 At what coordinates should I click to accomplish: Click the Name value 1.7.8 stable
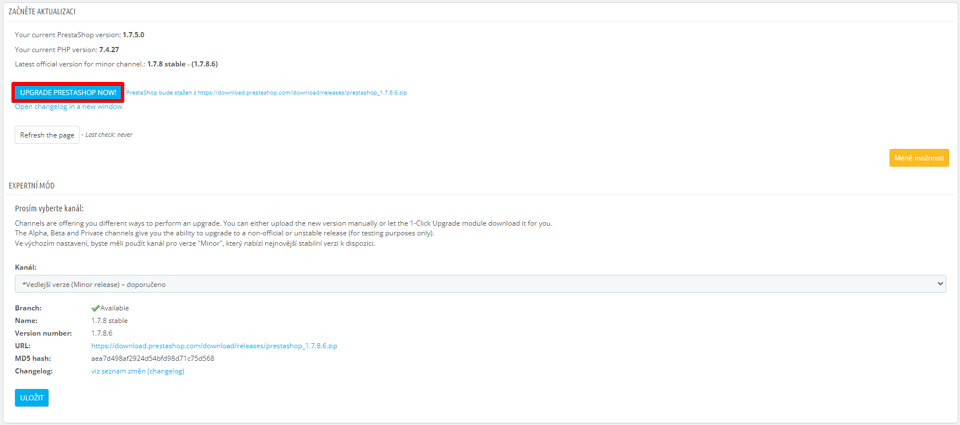point(110,320)
